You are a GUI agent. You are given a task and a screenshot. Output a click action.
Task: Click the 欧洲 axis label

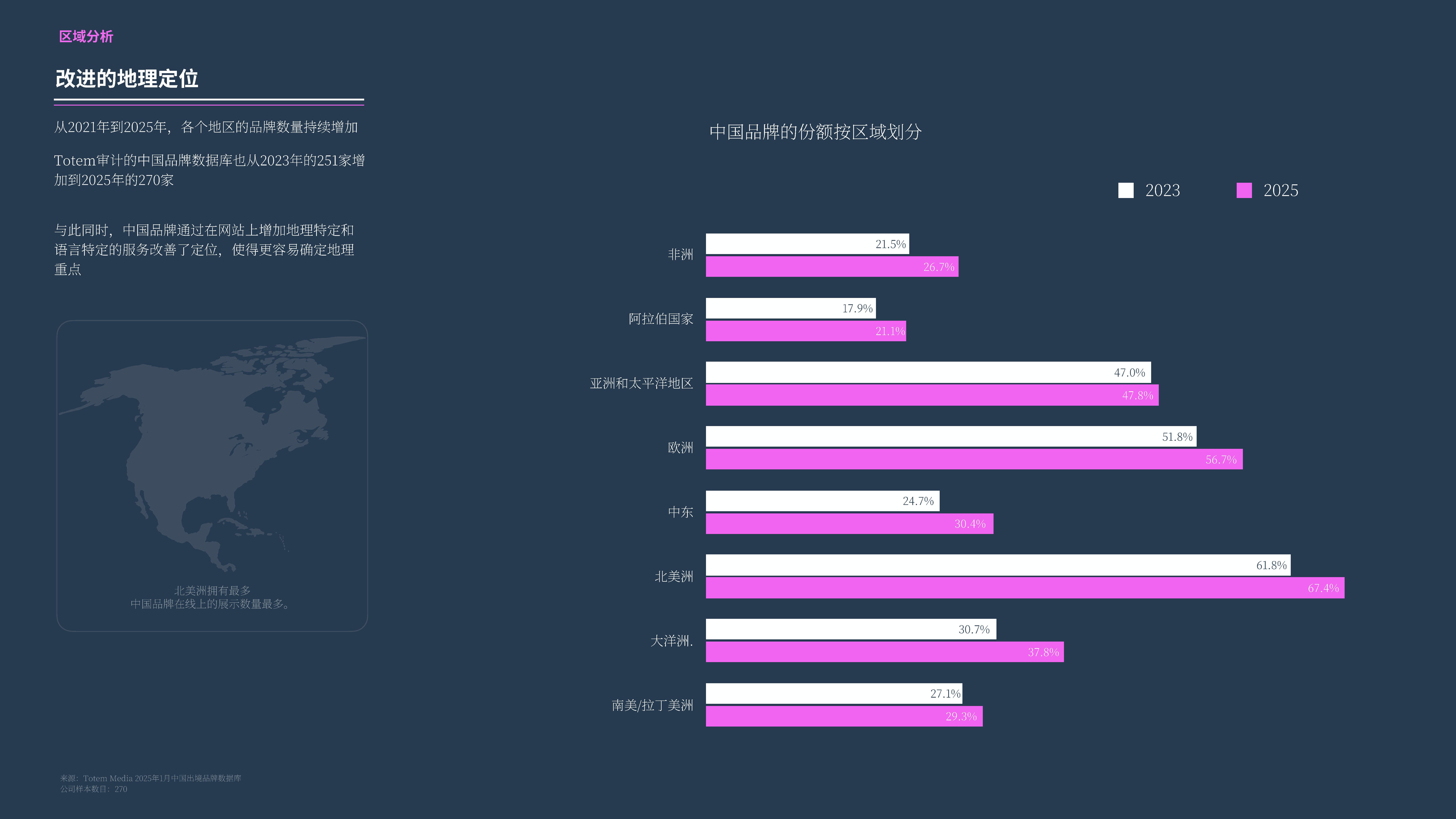[680, 448]
